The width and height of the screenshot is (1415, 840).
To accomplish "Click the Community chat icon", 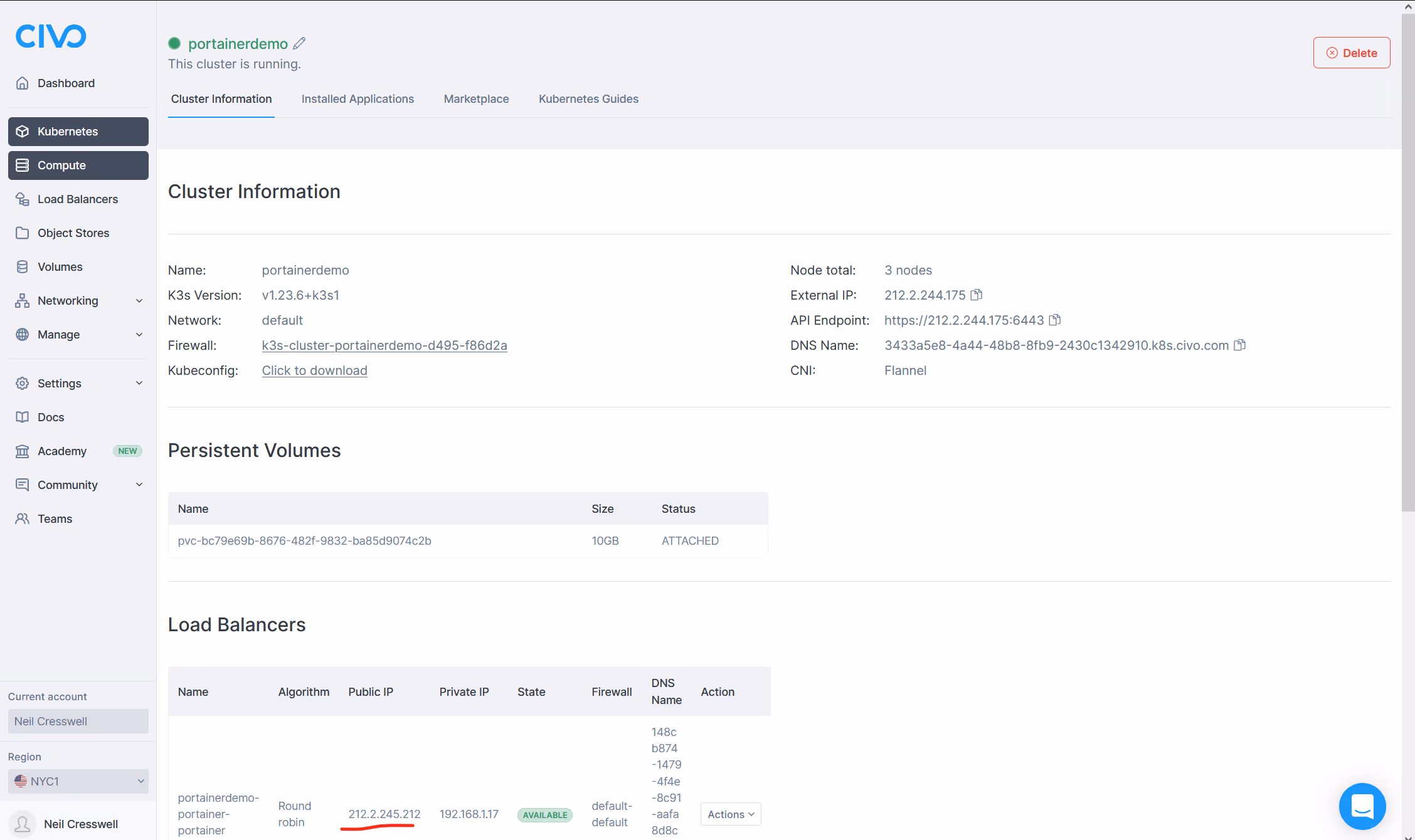I will pyautogui.click(x=23, y=485).
